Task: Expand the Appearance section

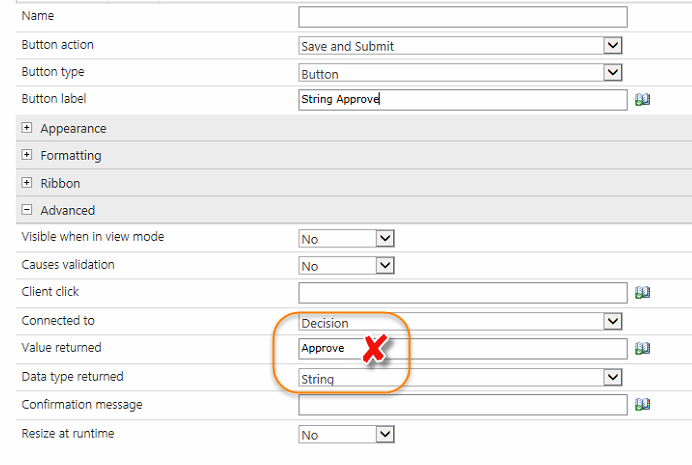Action: (x=26, y=129)
